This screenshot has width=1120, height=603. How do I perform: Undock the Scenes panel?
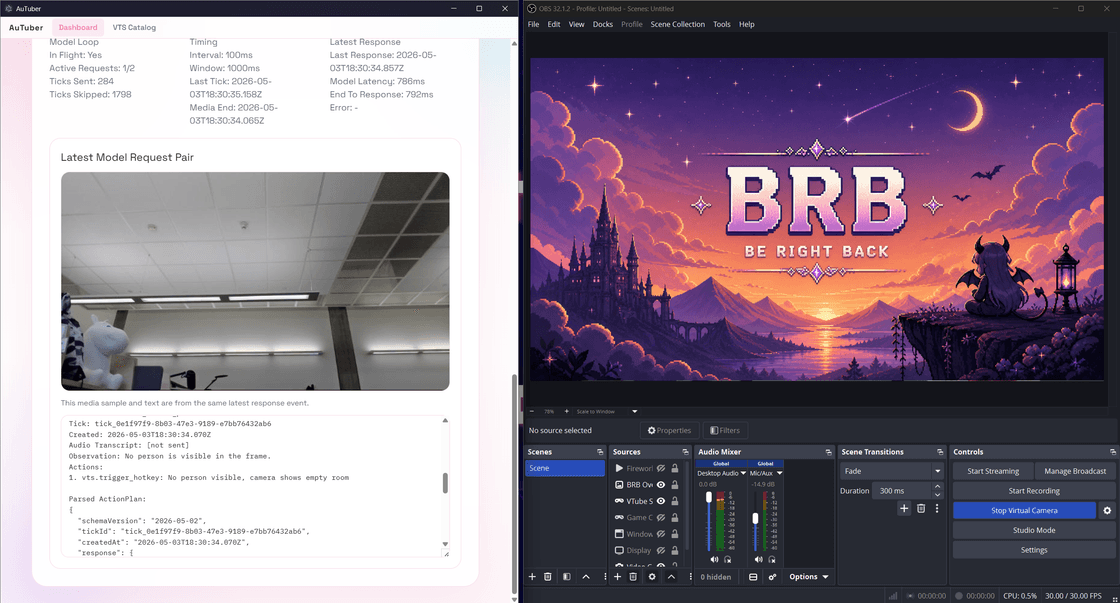(600, 452)
